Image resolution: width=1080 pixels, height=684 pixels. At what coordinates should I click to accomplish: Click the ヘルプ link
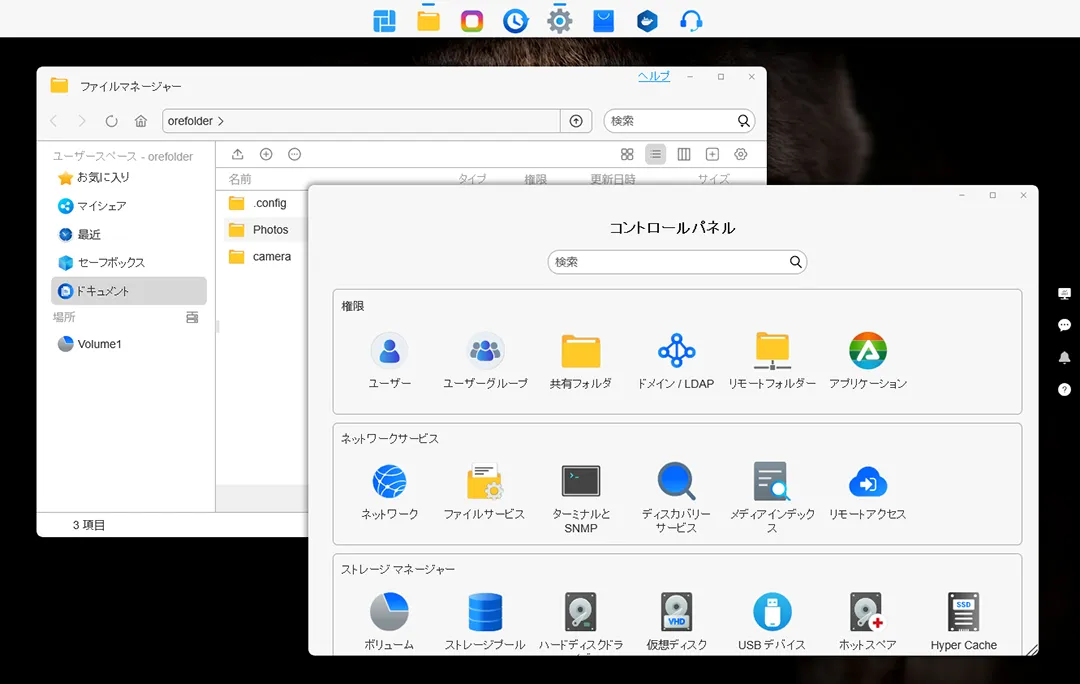[x=654, y=77]
